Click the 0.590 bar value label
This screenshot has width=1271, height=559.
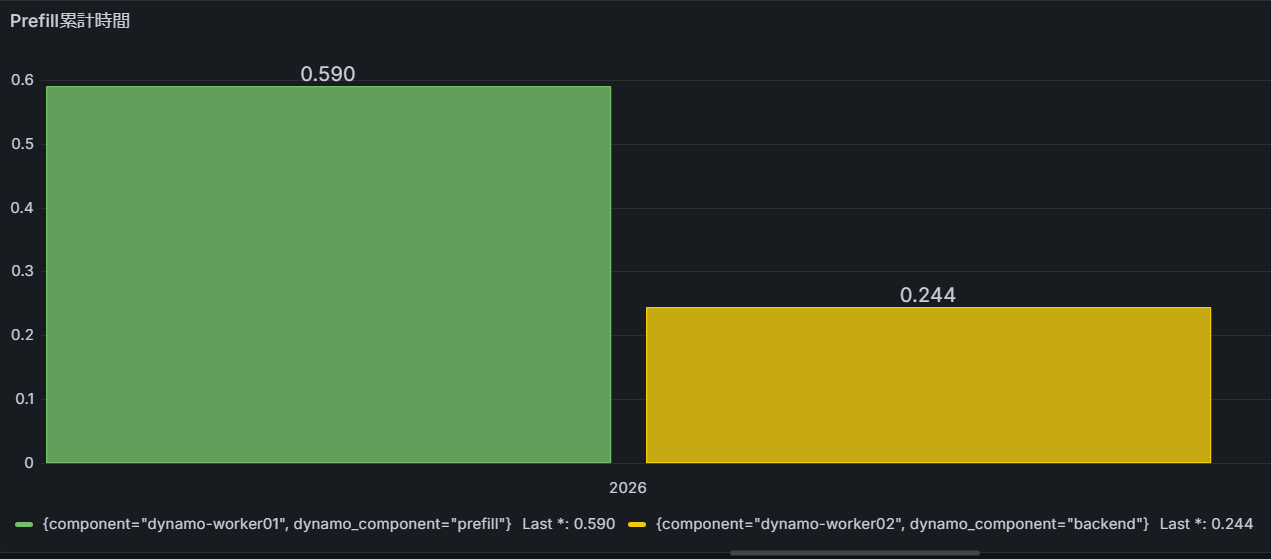(x=328, y=74)
